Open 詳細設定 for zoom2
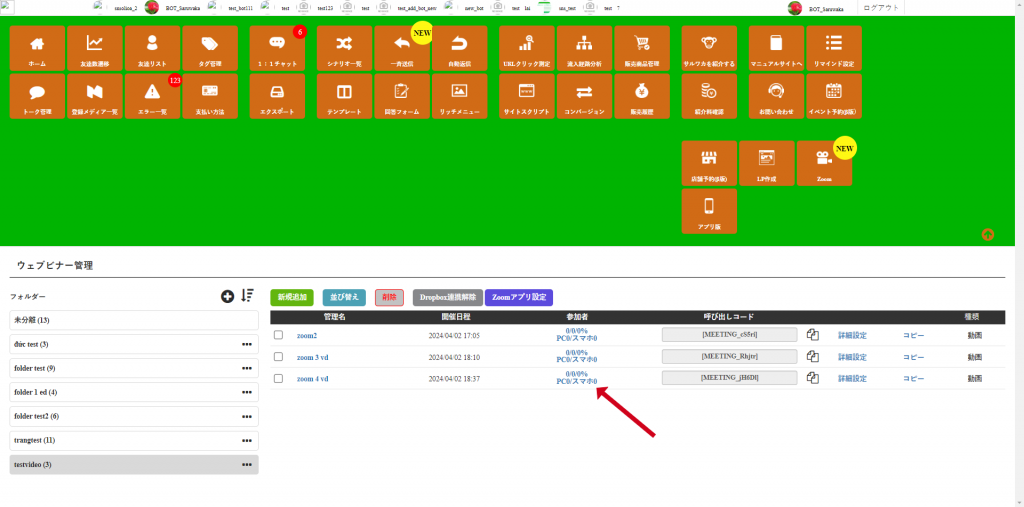1024x507 pixels. tap(852, 335)
